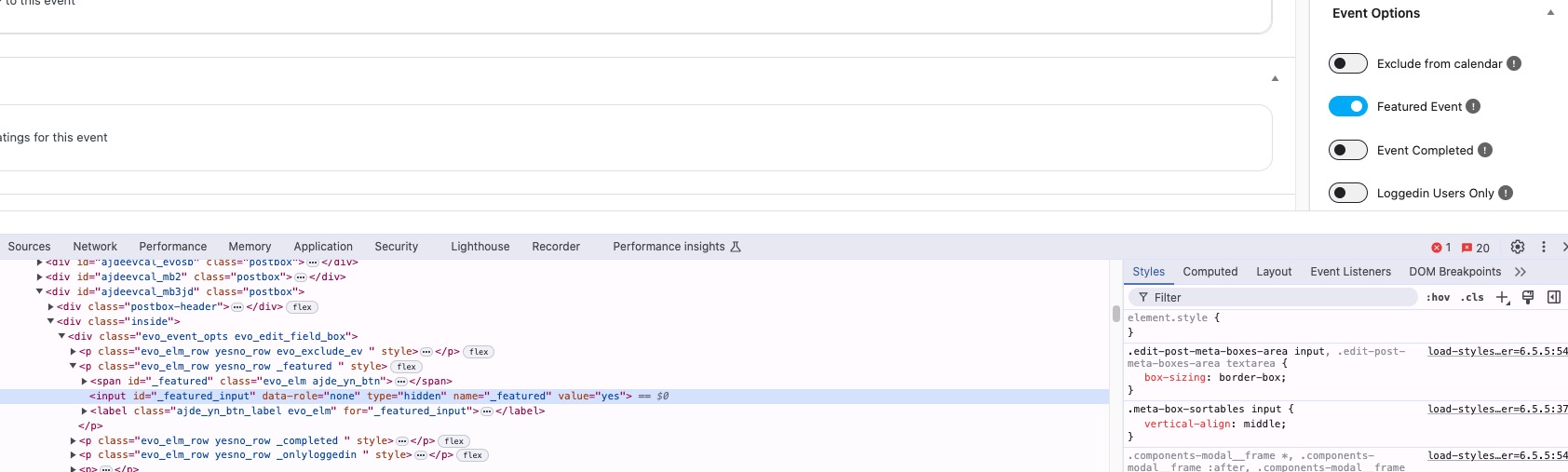
Task: Turn off Featured Event switch
Action: [x=1347, y=106]
